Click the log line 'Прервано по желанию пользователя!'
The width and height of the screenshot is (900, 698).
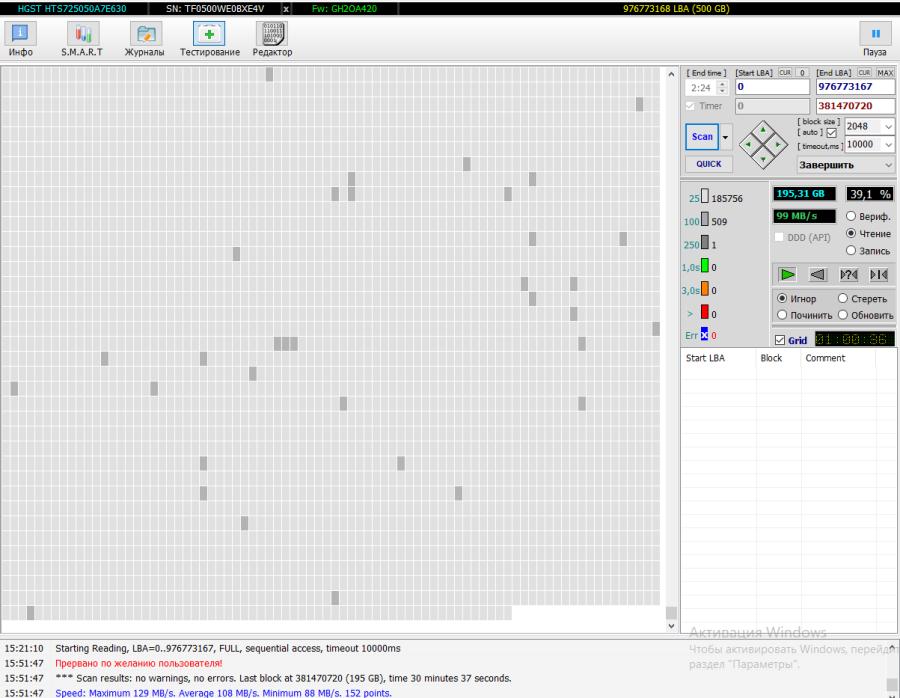[138, 663]
